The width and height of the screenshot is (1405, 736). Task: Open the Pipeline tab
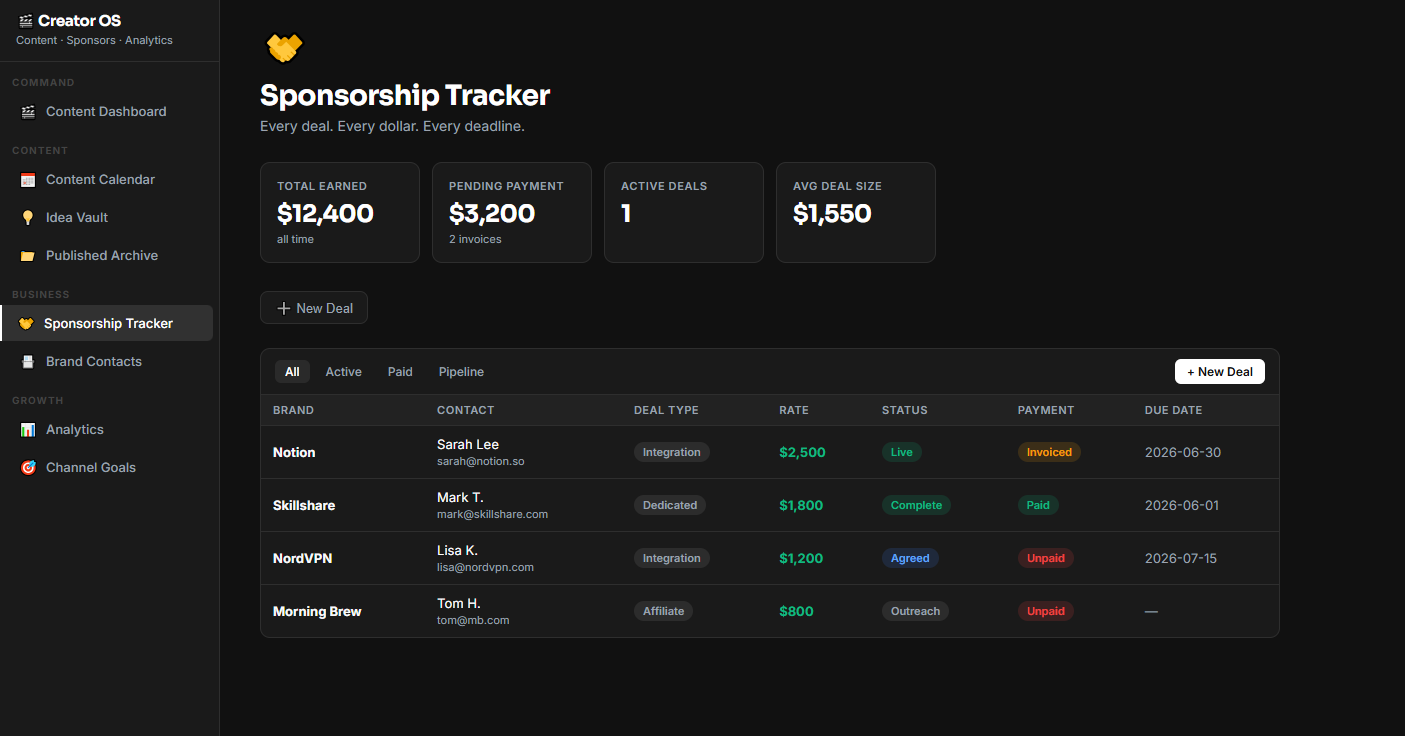[x=461, y=372]
